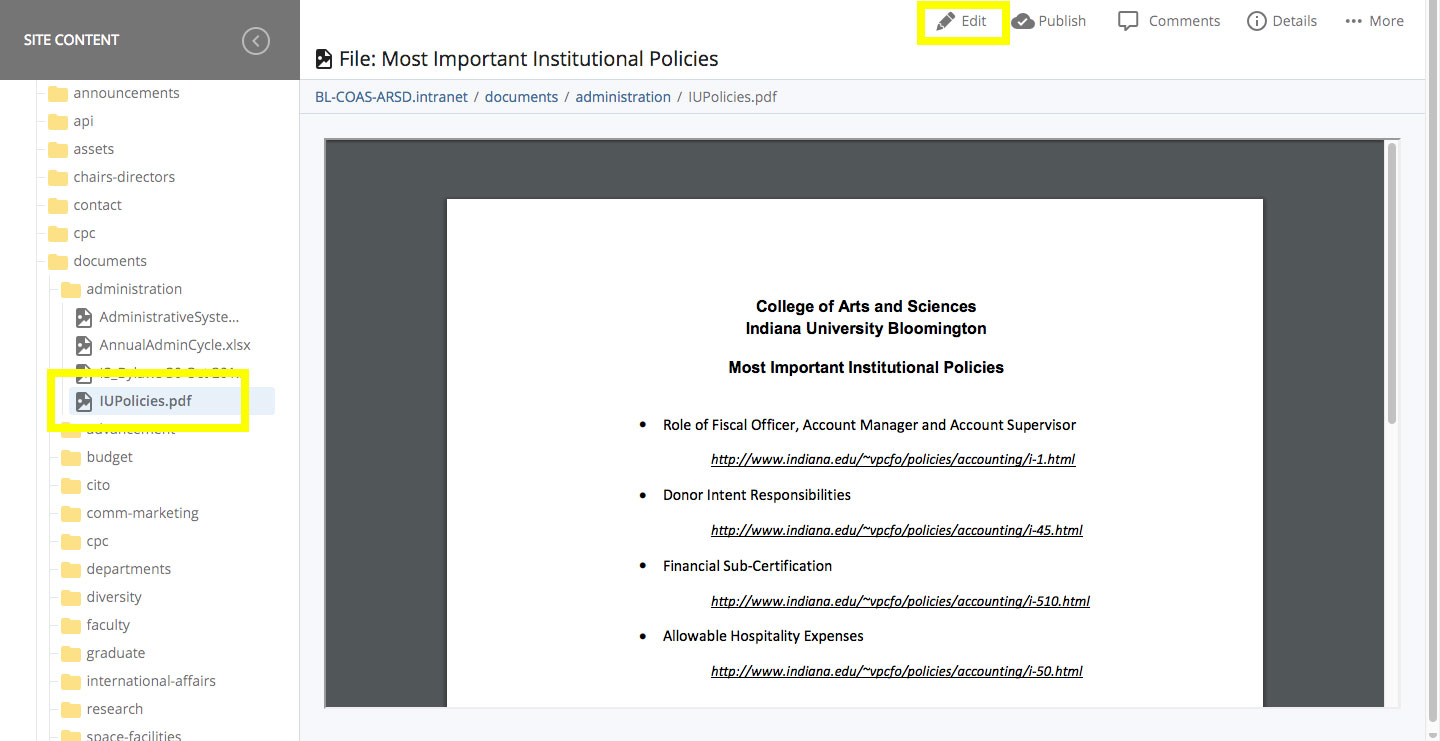Open the AdministrativeSyste... file
1440x741 pixels.
(170, 317)
